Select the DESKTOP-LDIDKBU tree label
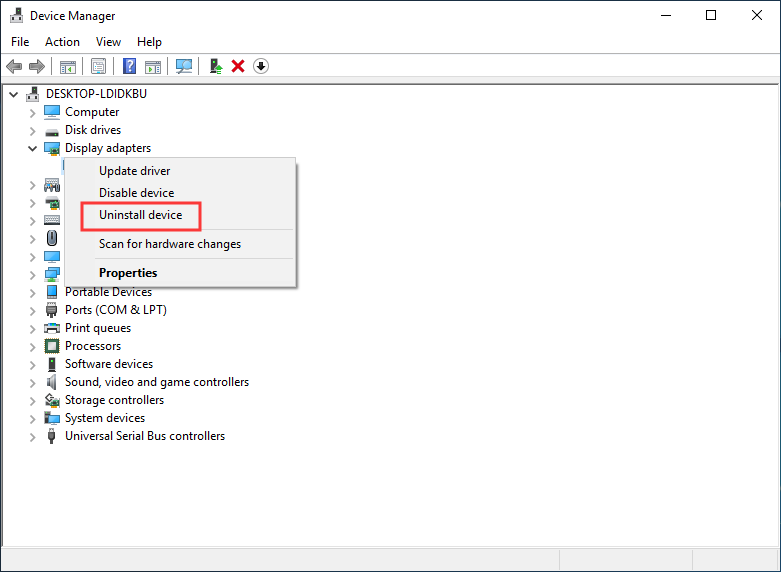 pyautogui.click(x=96, y=94)
